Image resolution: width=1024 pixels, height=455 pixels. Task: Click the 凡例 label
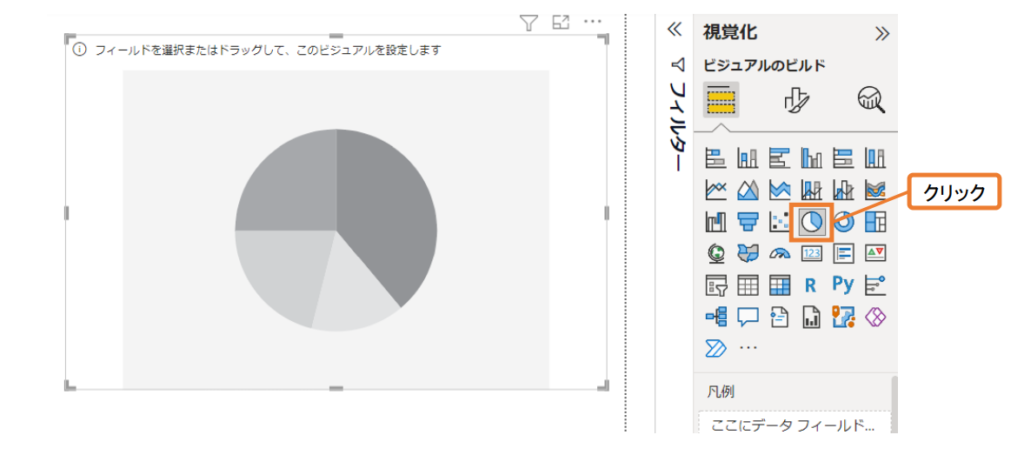[x=721, y=392]
